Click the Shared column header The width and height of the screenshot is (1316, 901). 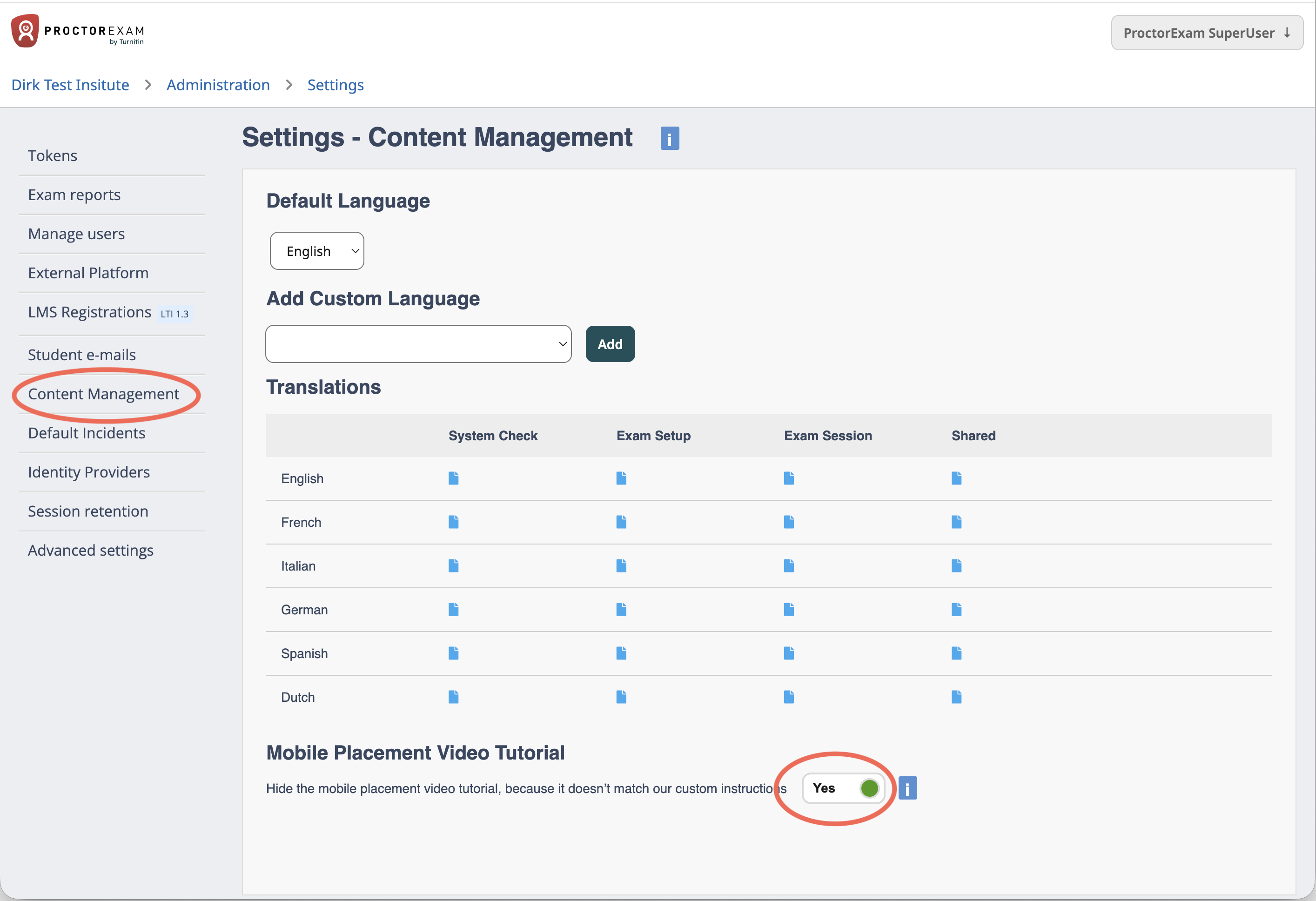coord(974,436)
